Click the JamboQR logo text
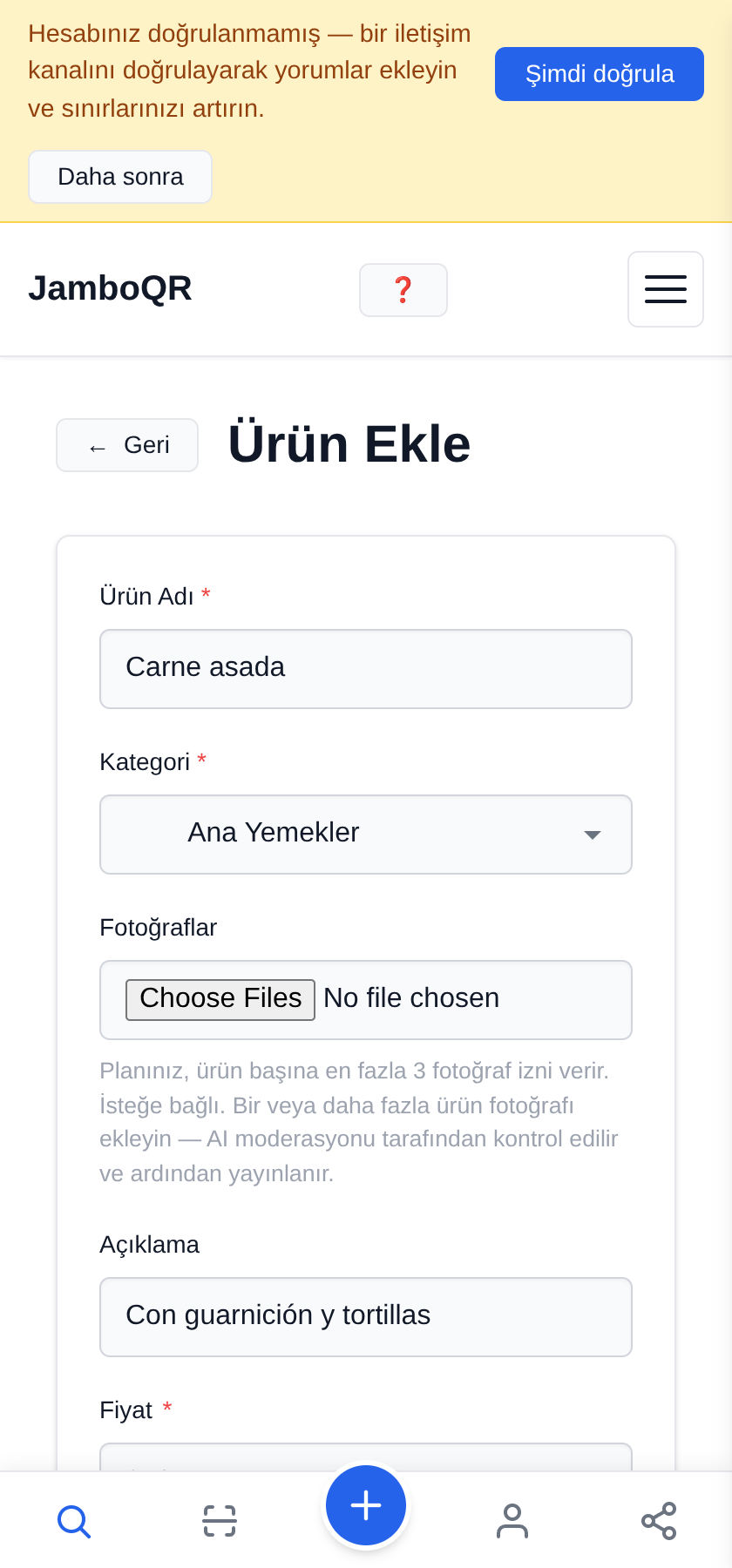 (x=110, y=288)
